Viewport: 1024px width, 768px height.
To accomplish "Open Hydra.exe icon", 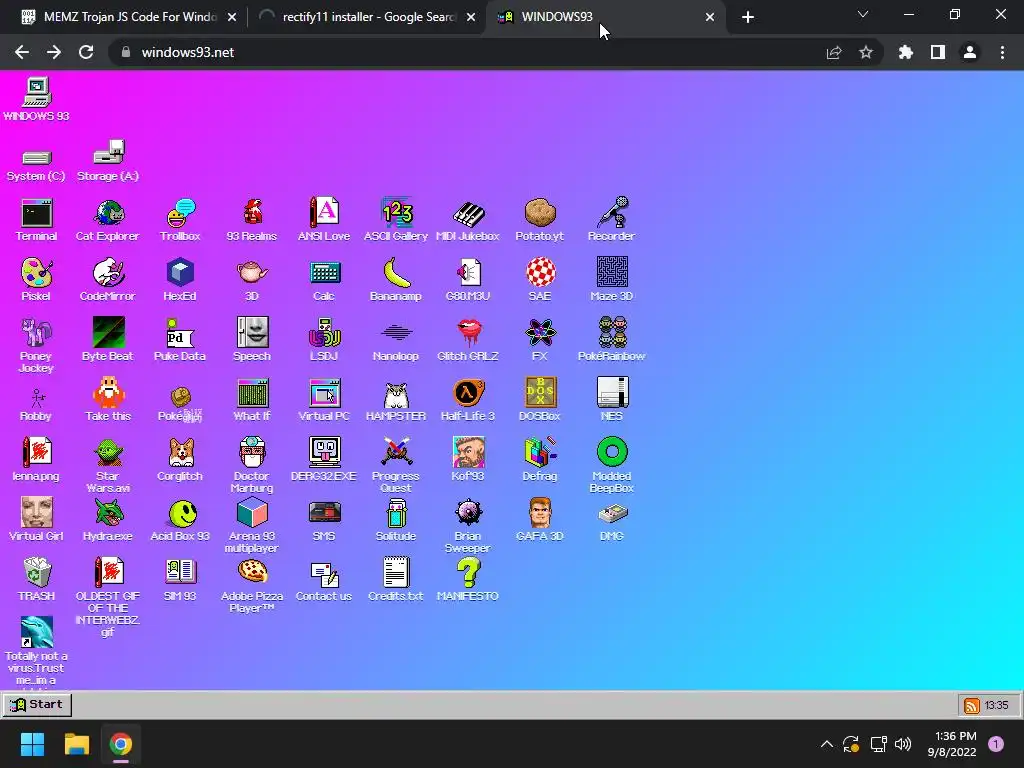I will point(108,520).
